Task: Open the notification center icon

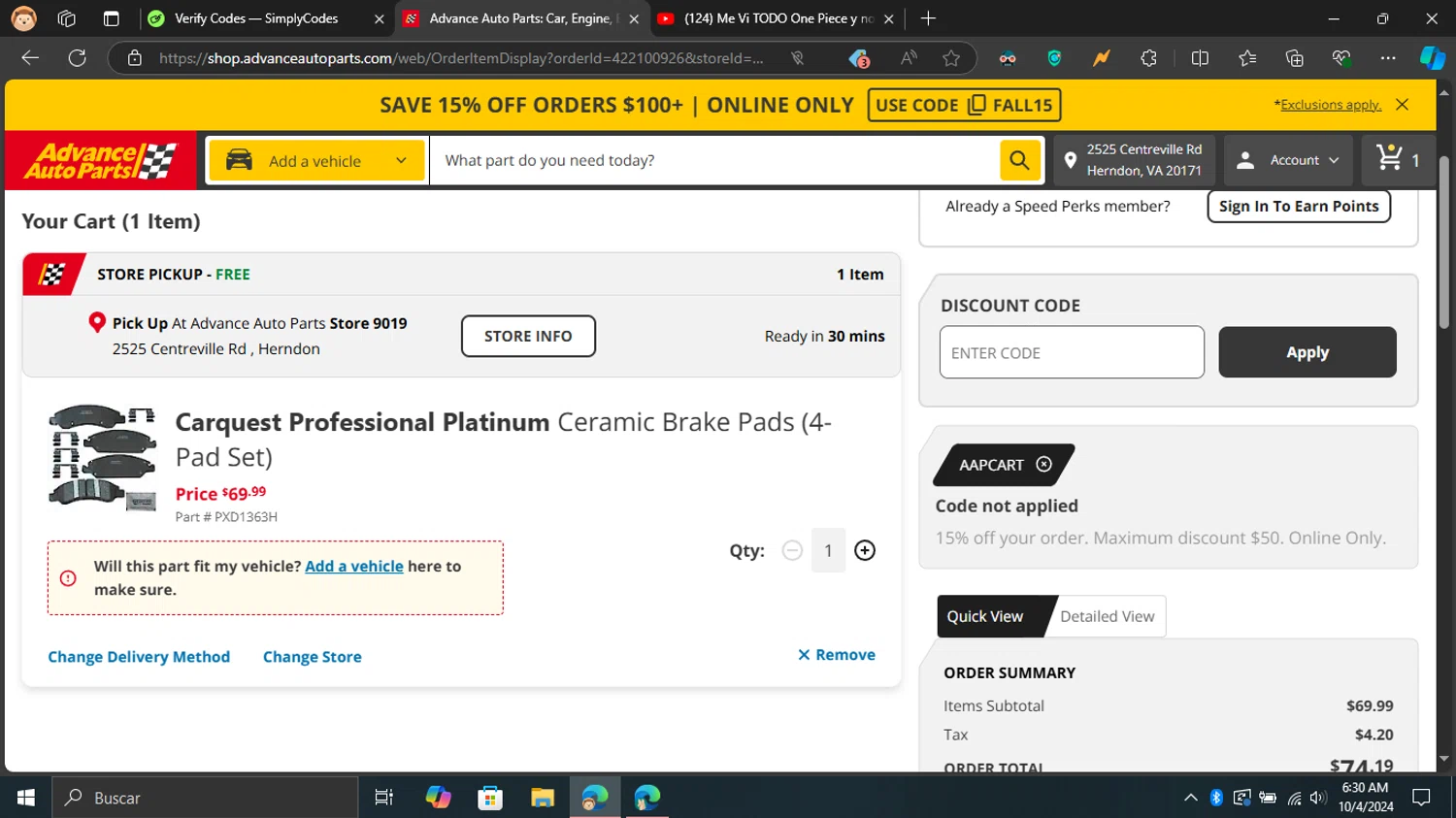Action: [x=1422, y=798]
